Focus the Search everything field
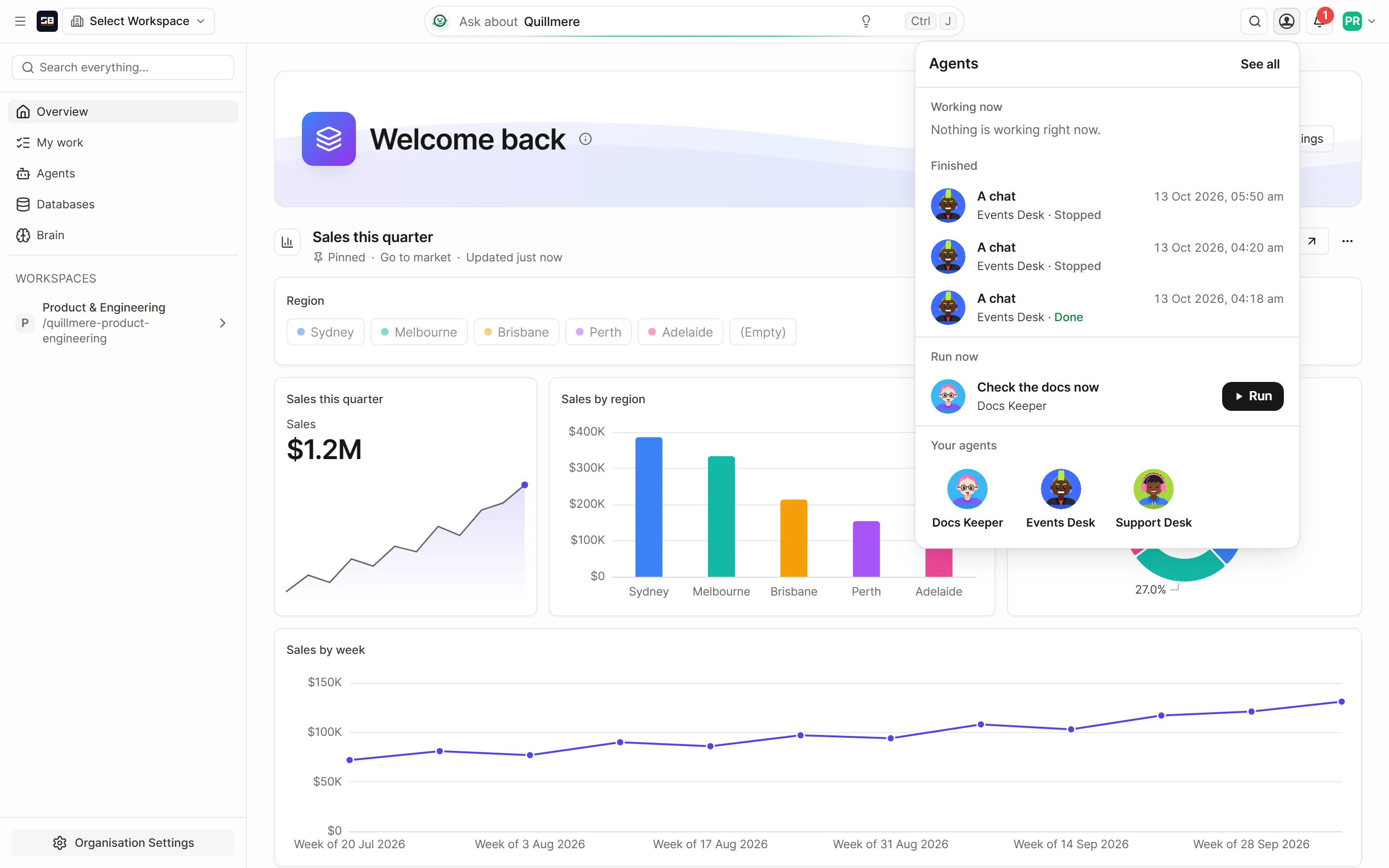 click(123, 68)
